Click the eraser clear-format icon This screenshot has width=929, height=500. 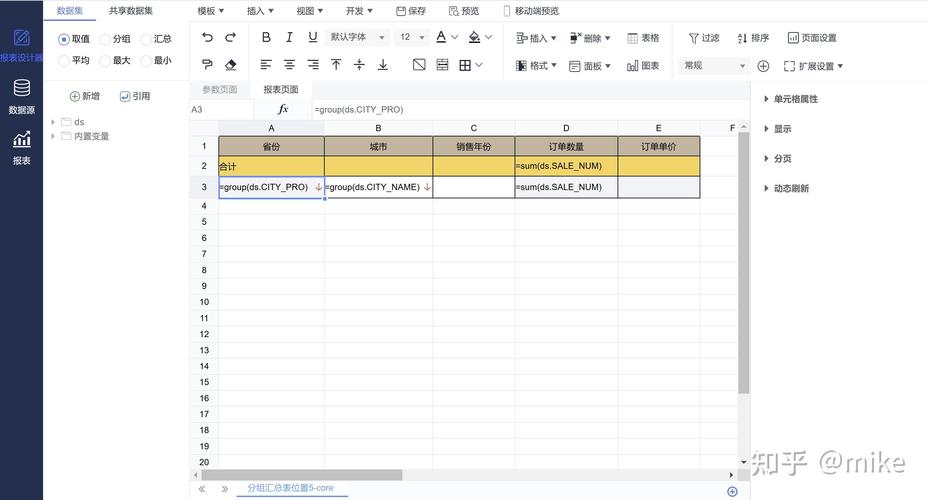(x=231, y=65)
